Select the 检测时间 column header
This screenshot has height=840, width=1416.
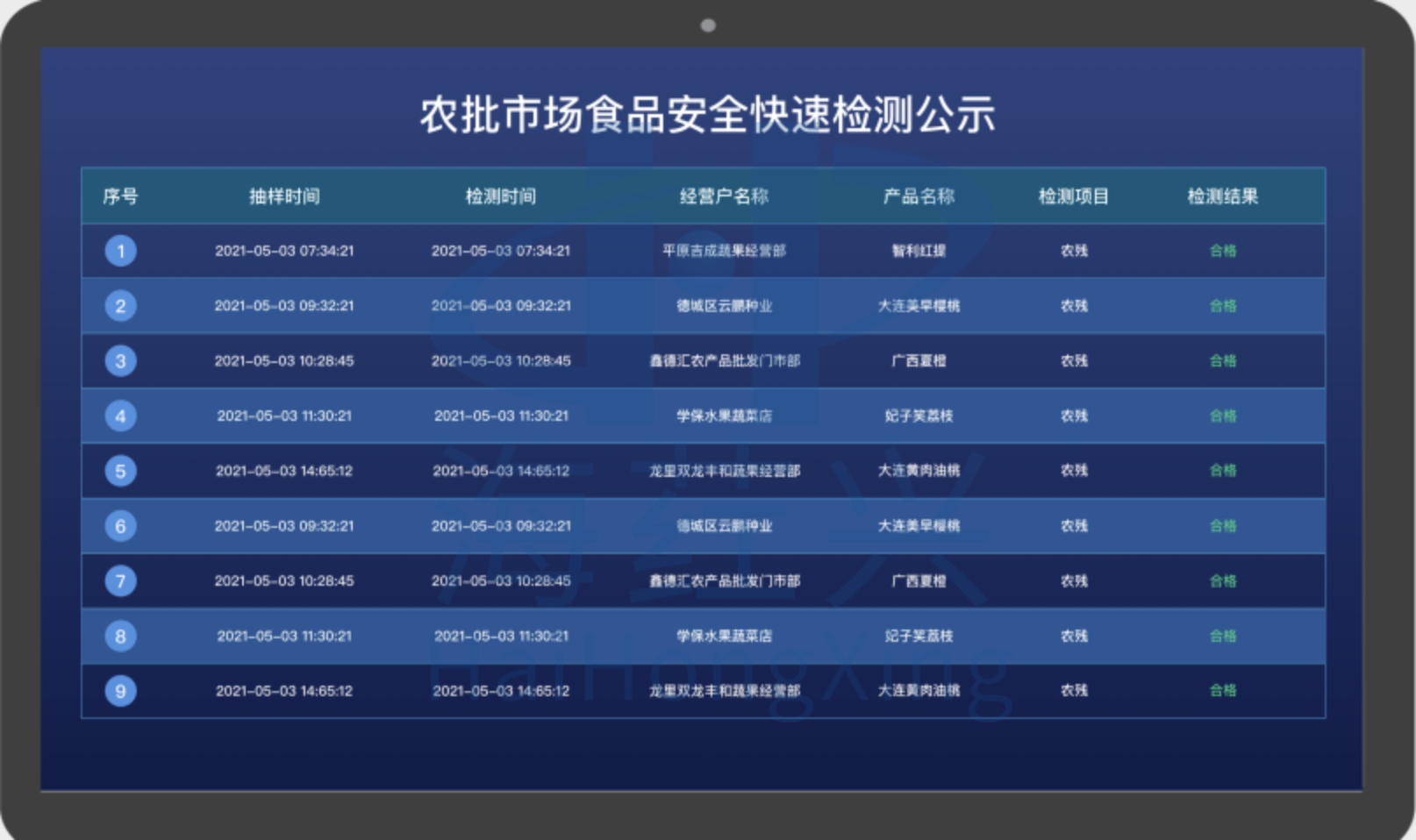(x=500, y=196)
